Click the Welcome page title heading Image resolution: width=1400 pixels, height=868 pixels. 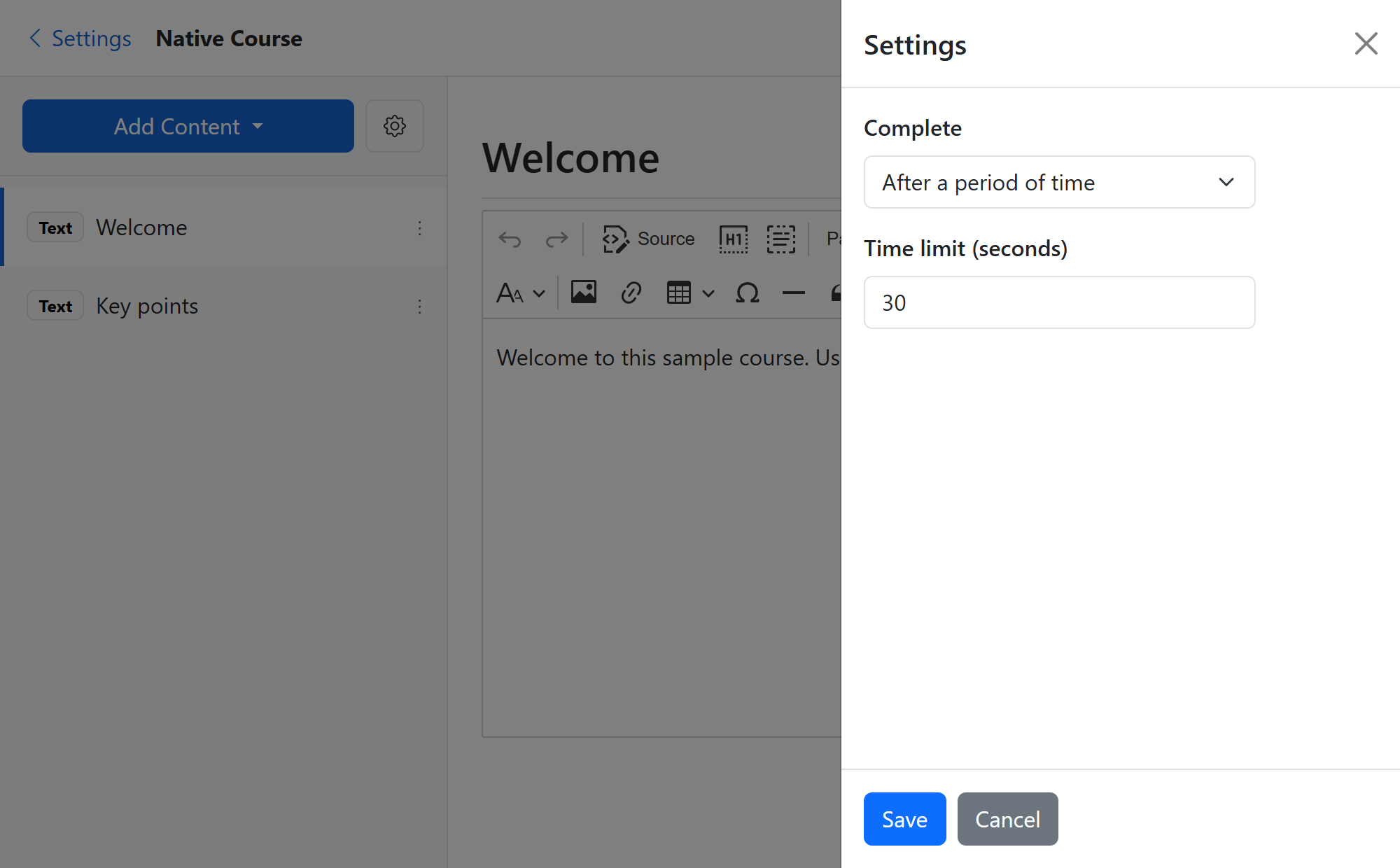click(570, 158)
